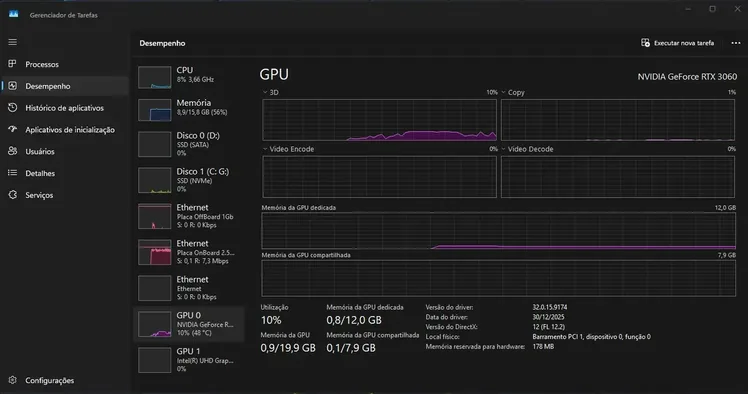Click the Video Encode graph
The width and height of the screenshot is (748, 394).
379,176
